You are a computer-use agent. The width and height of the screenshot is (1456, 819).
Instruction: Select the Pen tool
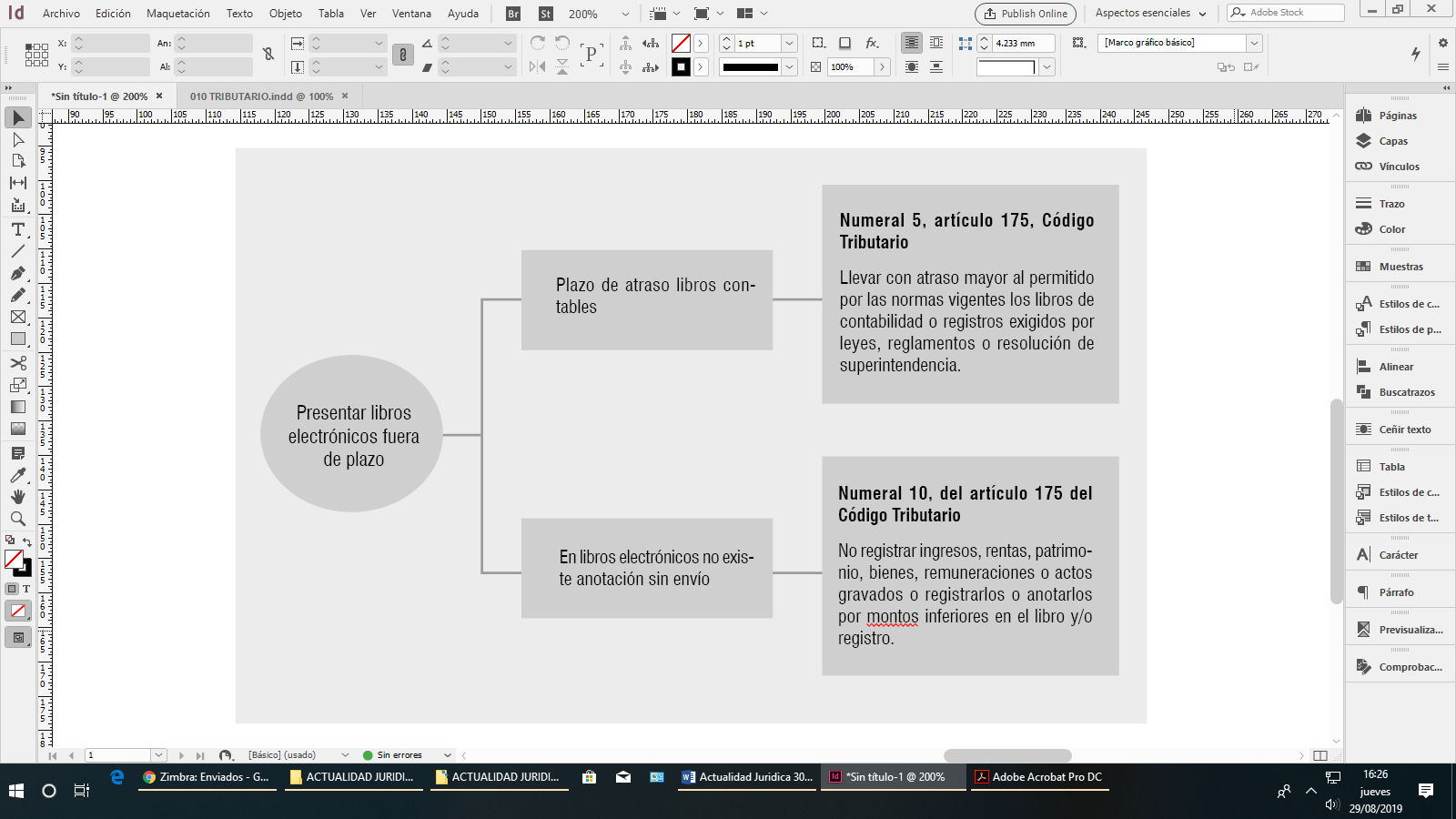[x=18, y=273]
